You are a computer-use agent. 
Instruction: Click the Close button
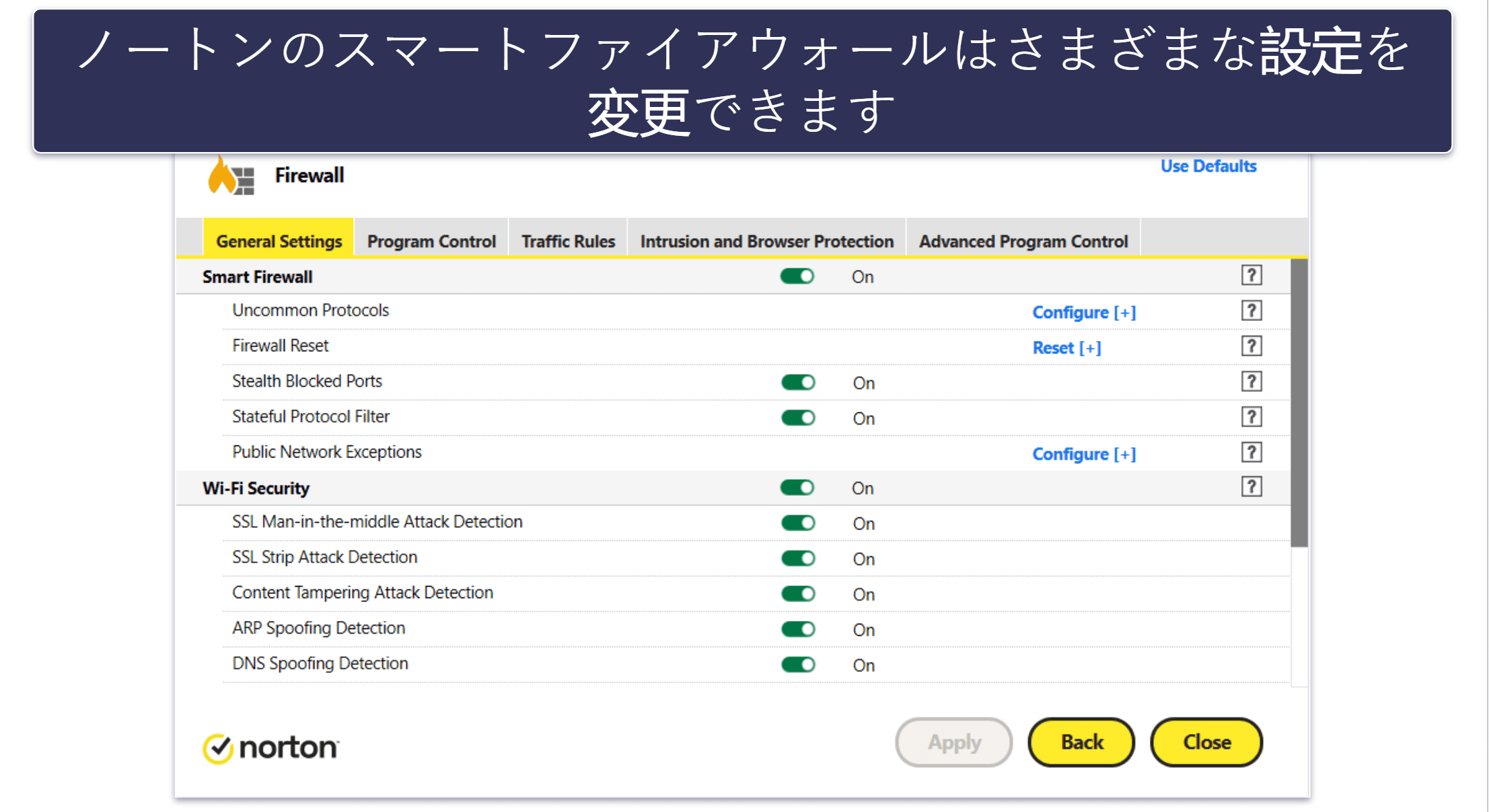click(x=1206, y=742)
